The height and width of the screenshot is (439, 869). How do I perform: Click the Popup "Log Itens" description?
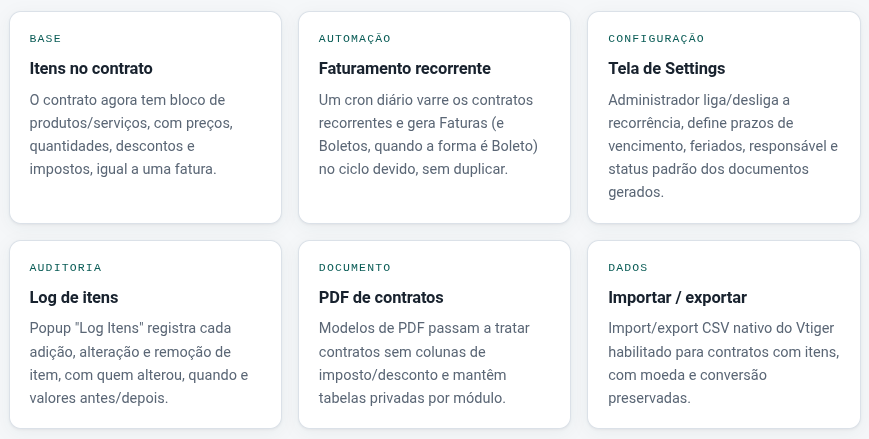139,363
